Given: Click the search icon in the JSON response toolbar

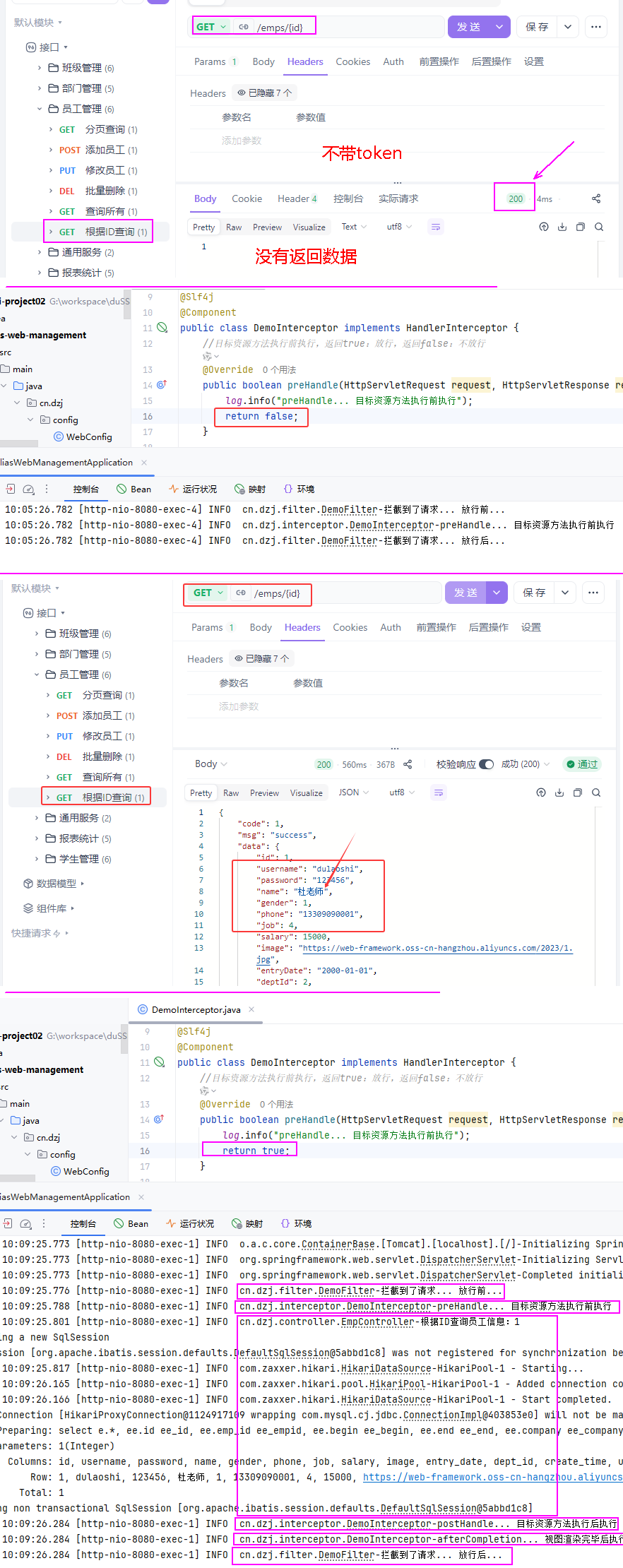Looking at the screenshot, I should click(596, 792).
